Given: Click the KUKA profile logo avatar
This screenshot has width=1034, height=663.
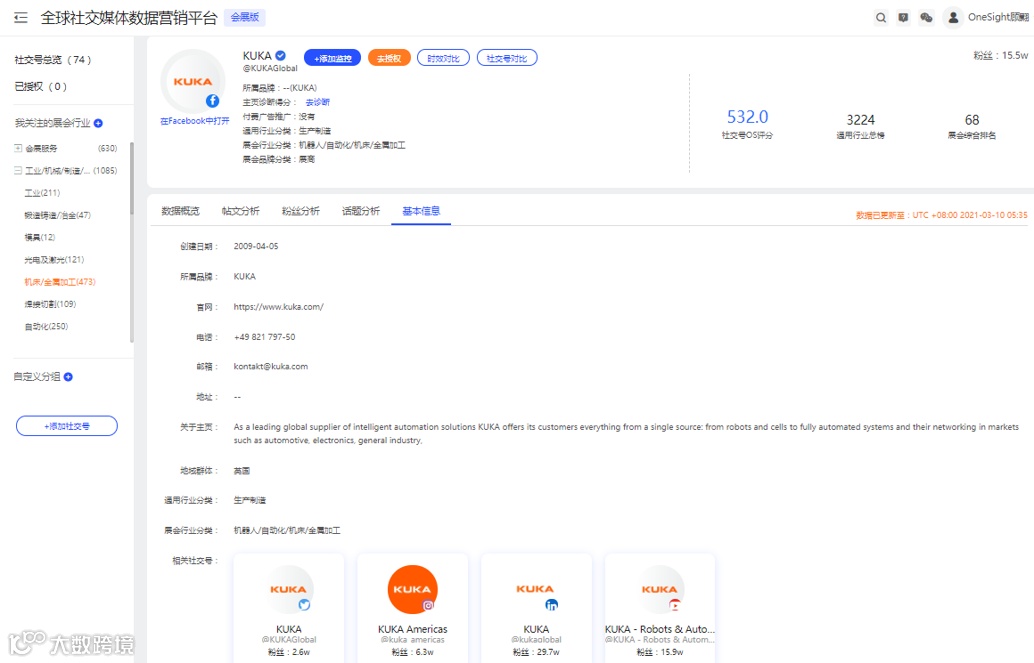Looking at the screenshot, I should click(x=192, y=82).
